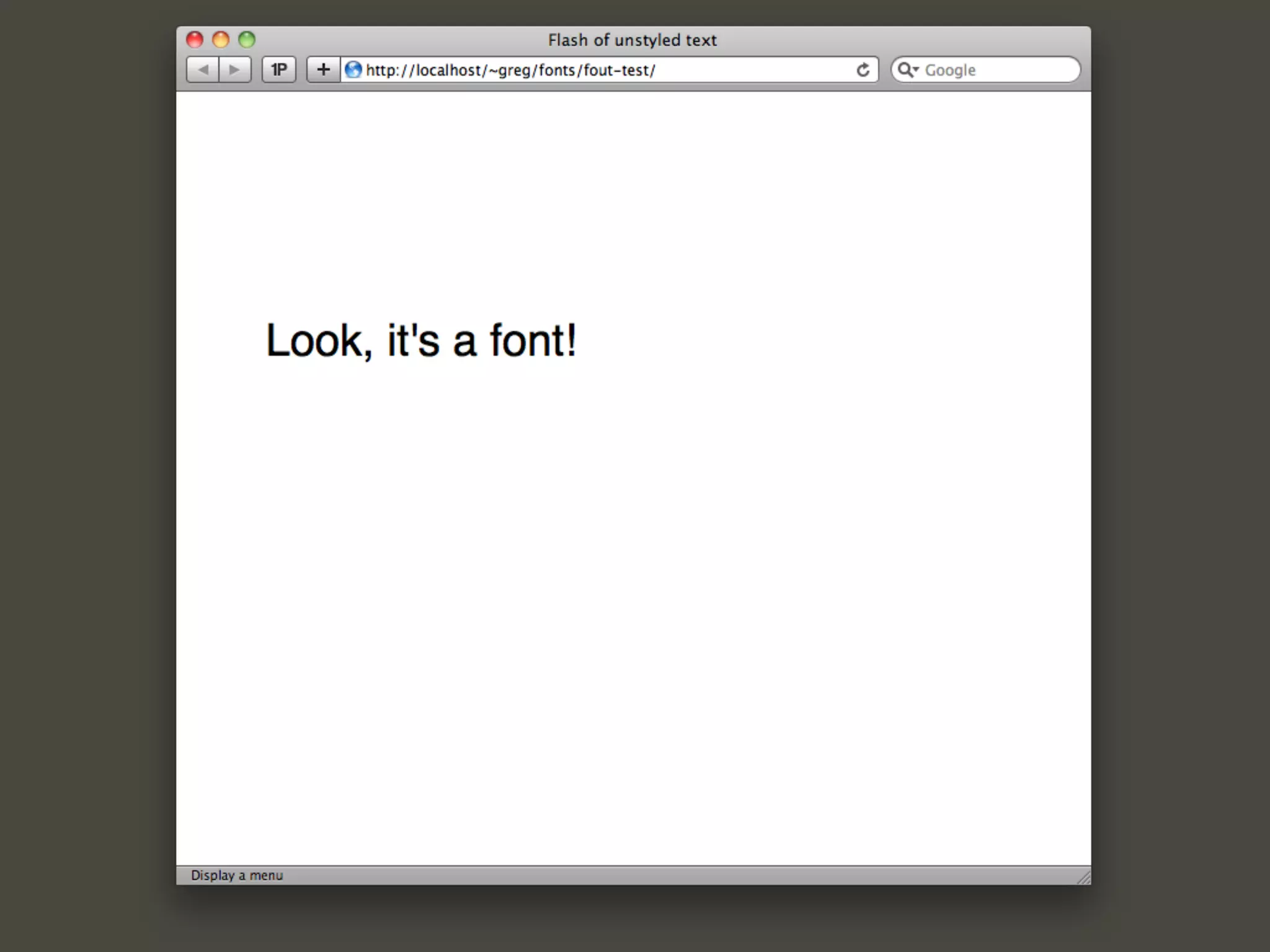Minimize the window with the yellow button

(221, 40)
